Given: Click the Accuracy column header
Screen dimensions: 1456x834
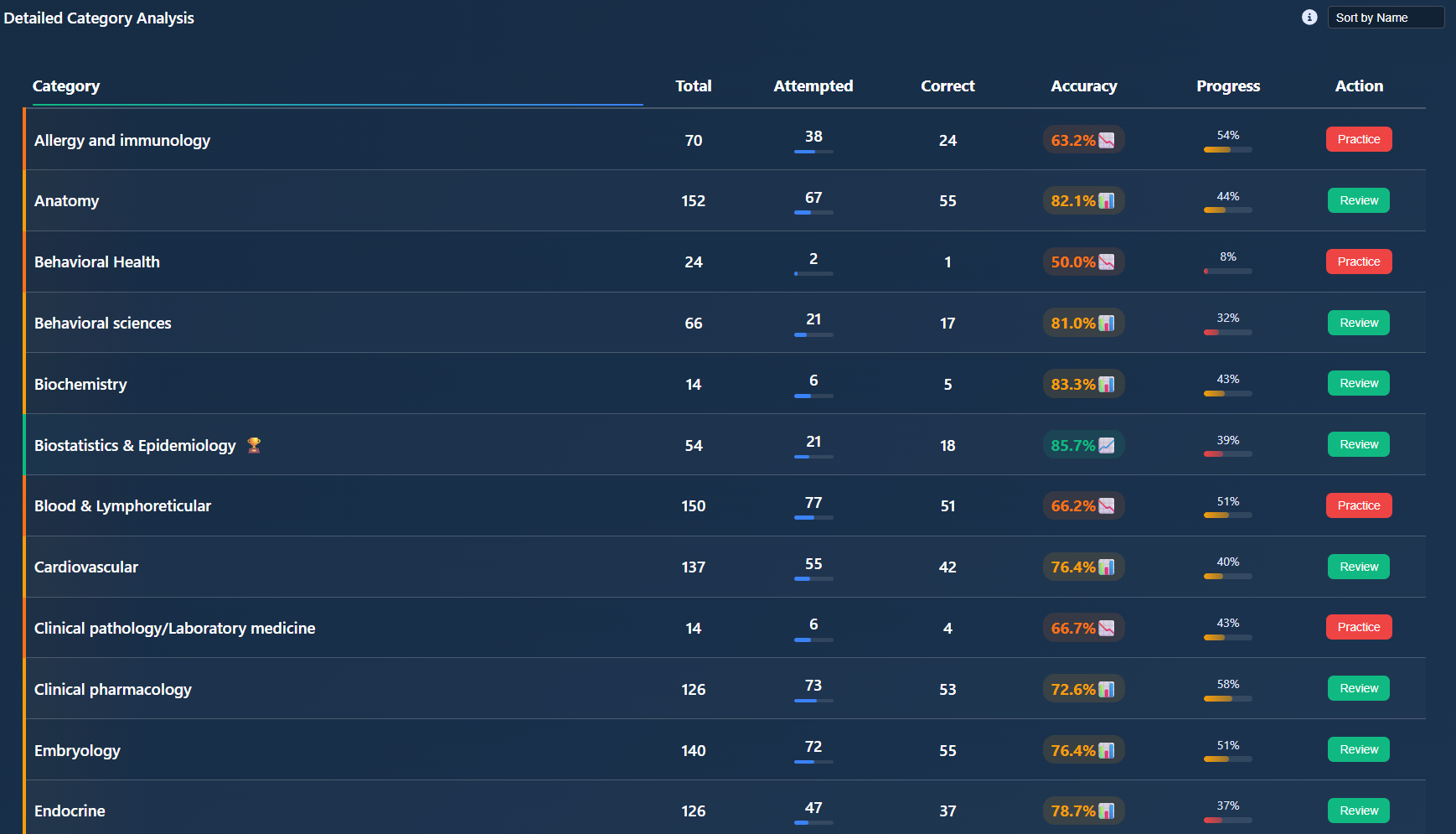Looking at the screenshot, I should (1083, 85).
